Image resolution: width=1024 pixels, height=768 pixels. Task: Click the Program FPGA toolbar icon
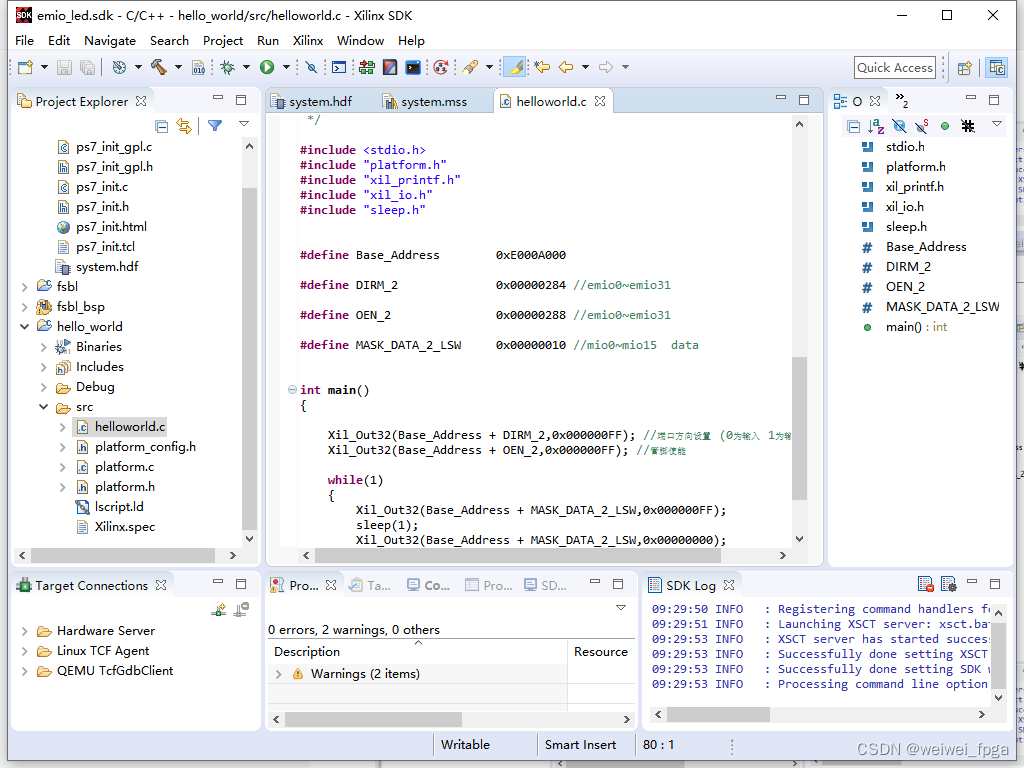pyautogui.click(x=367, y=67)
